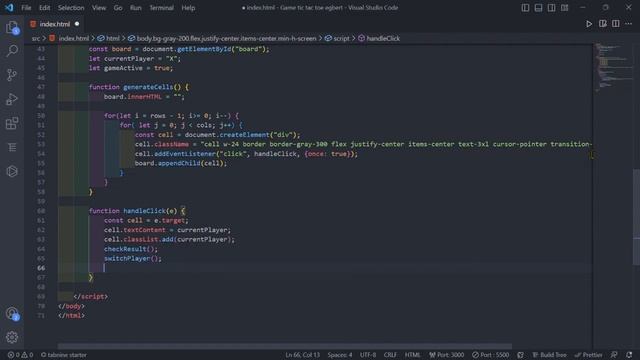Open the hexagon icon in activity bar
Viewport: 640px width, 360px height.
(x=12, y=171)
